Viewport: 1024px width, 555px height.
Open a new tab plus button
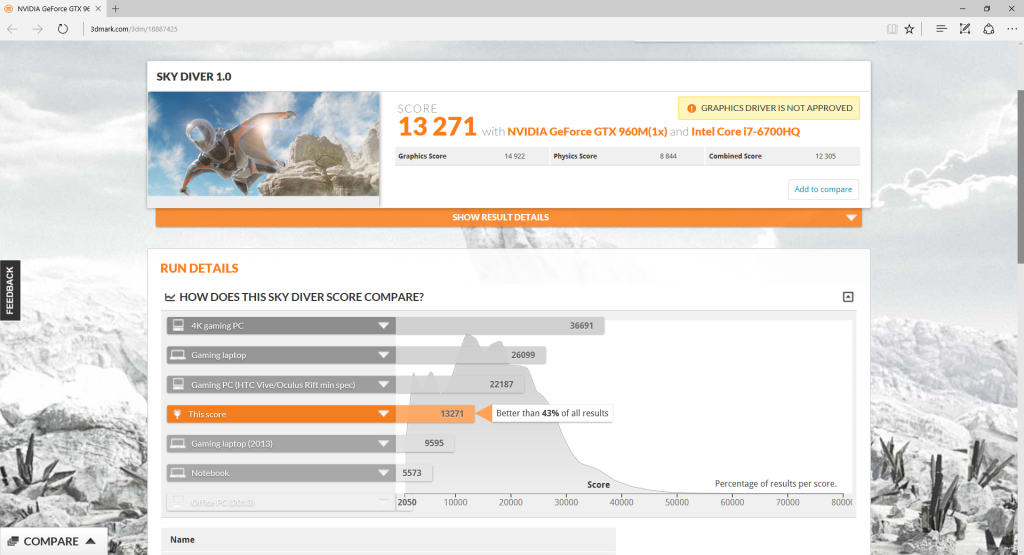pyautogui.click(x=116, y=8)
